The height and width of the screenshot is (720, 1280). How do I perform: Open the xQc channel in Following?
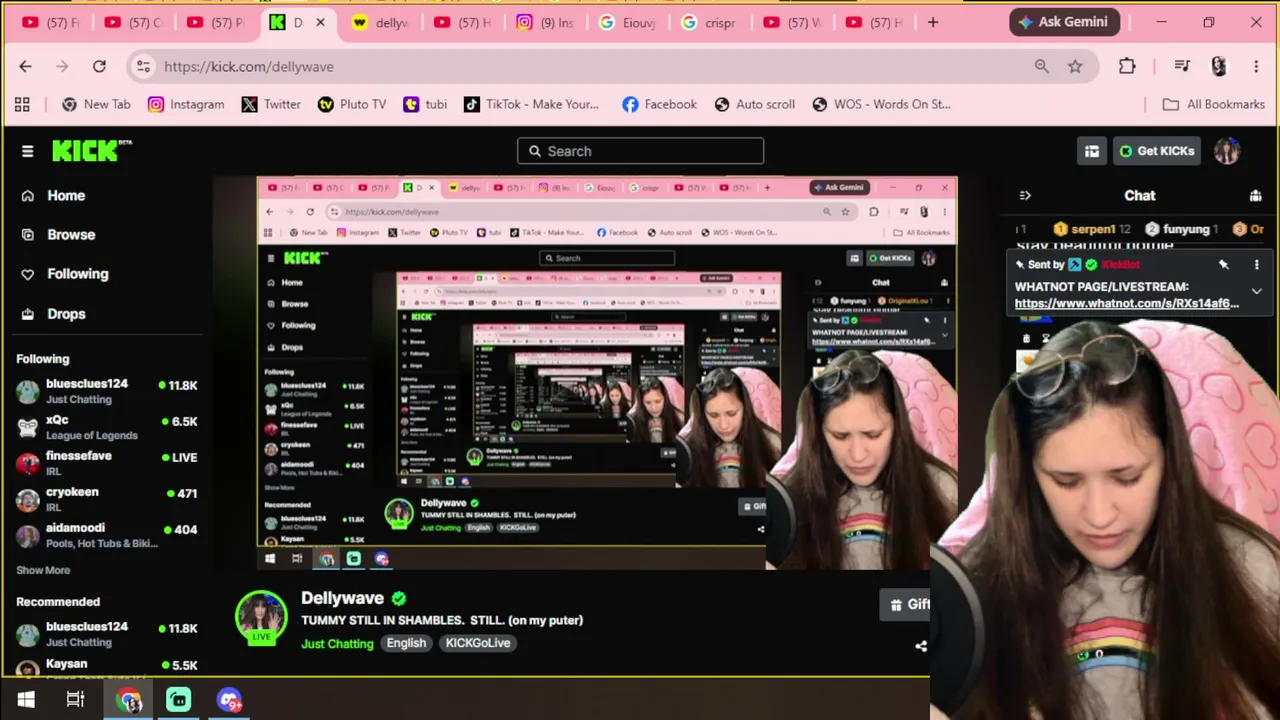(106, 427)
